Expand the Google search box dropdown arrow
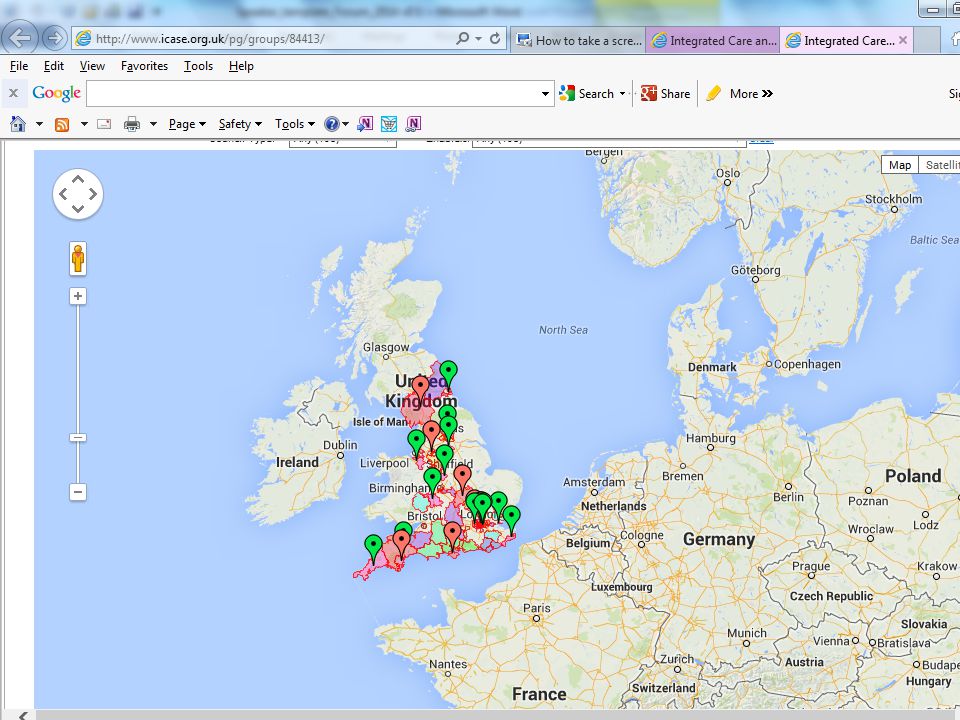960x720 pixels. click(545, 94)
